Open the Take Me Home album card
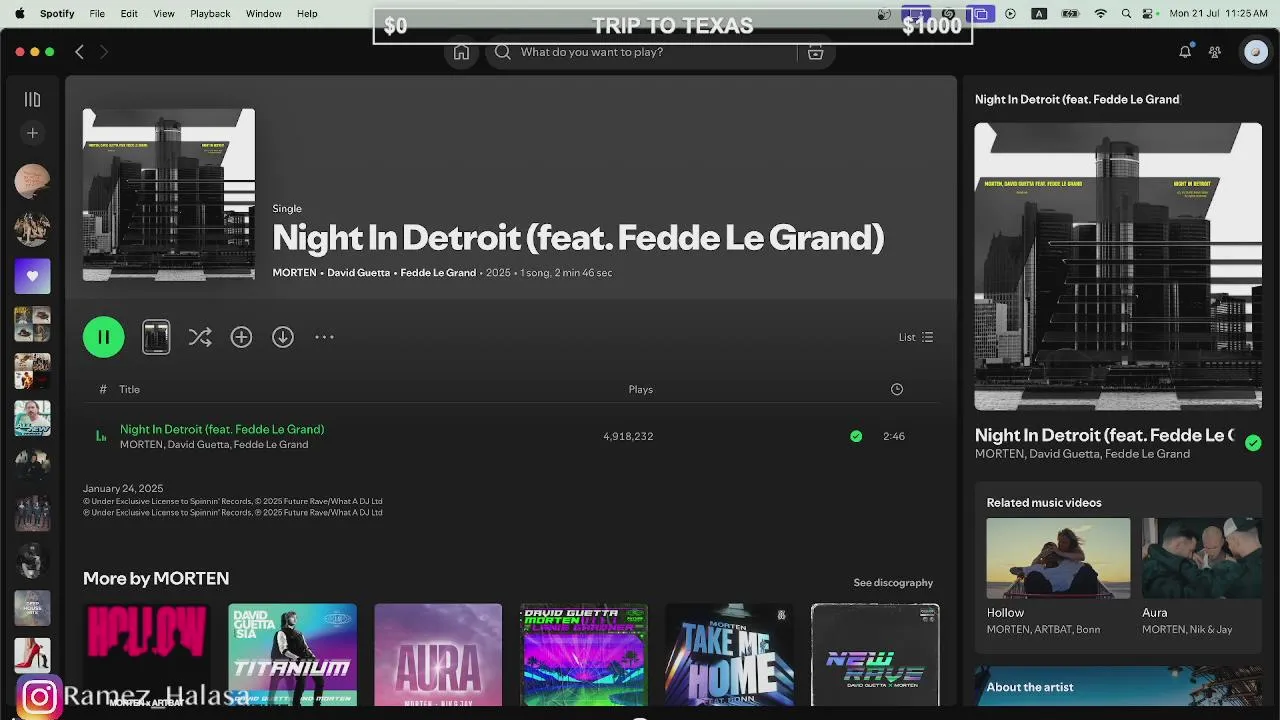This screenshot has height=720, width=1280. [730, 654]
